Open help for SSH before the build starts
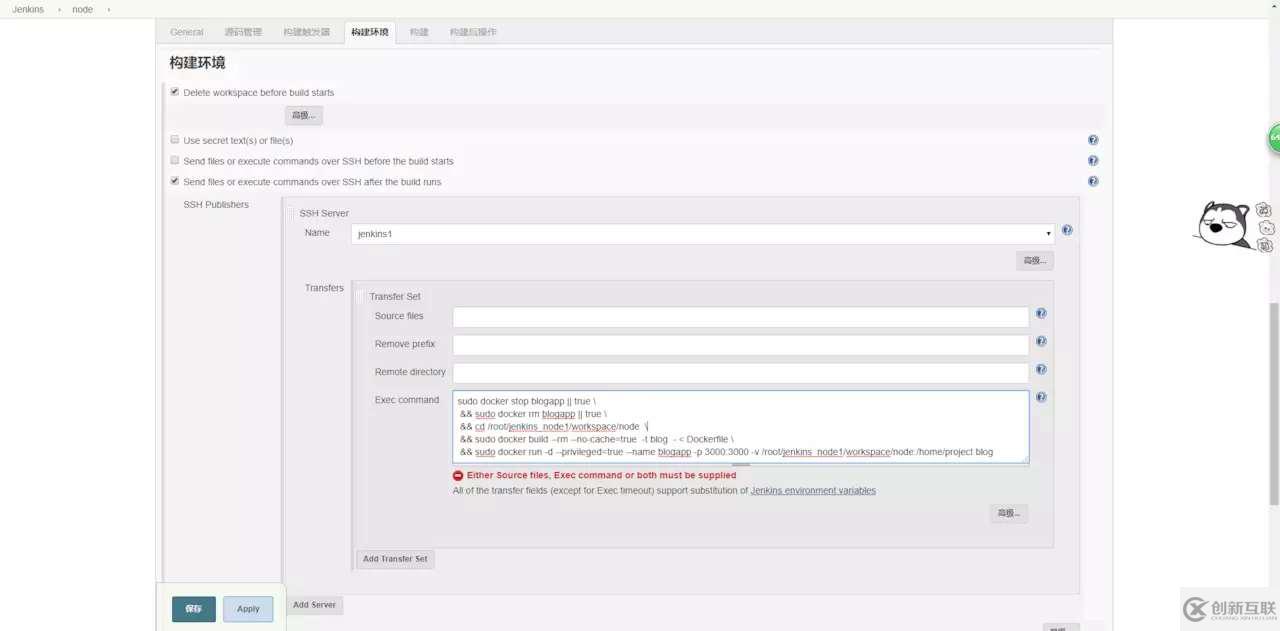 tap(1093, 160)
